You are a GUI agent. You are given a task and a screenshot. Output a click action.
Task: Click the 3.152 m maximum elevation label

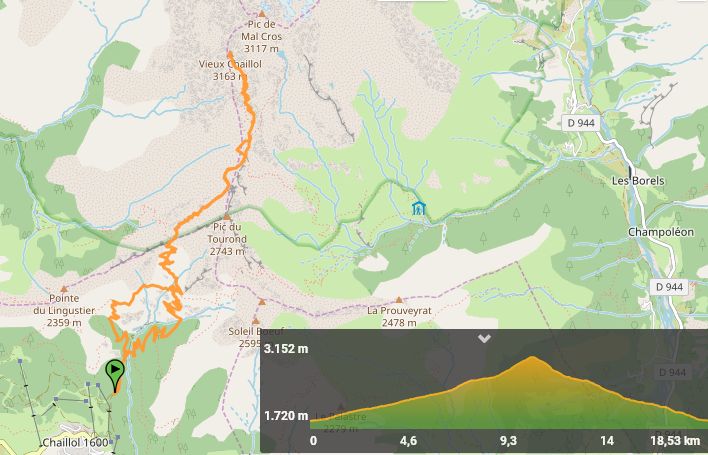286,348
